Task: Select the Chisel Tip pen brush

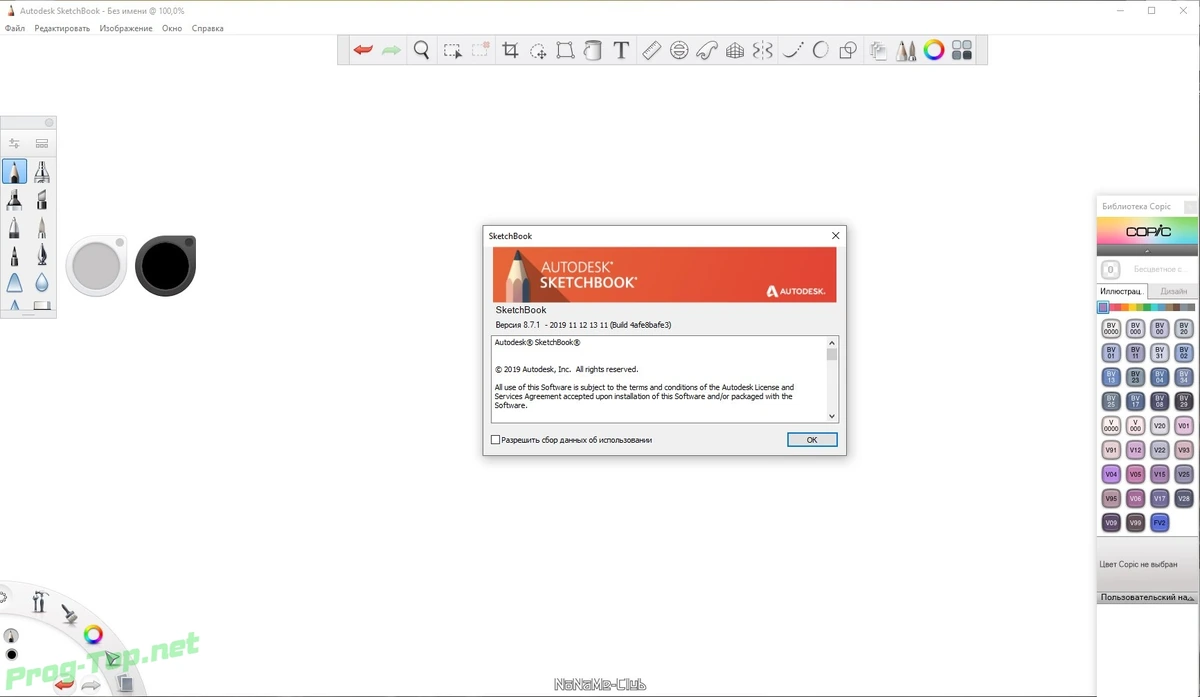Action: click(42, 200)
